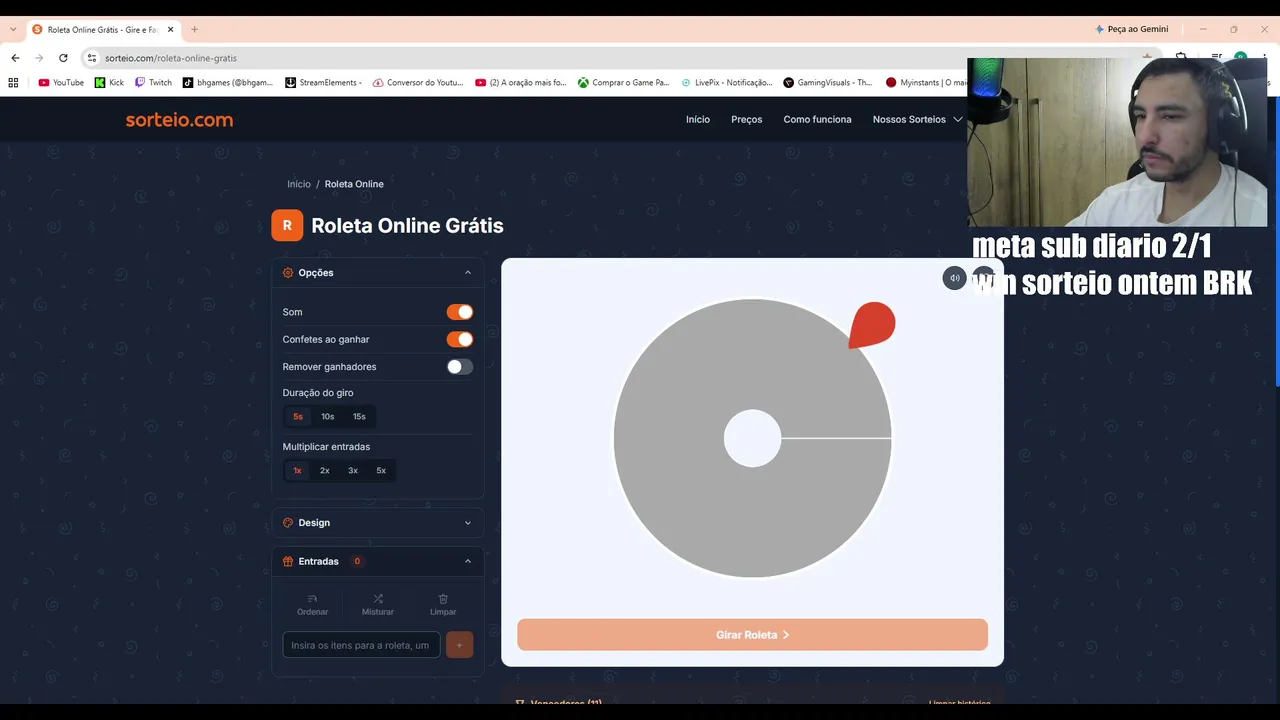Click the Multiplicar entradas label
This screenshot has height=720, width=1280.
pos(326,447)
